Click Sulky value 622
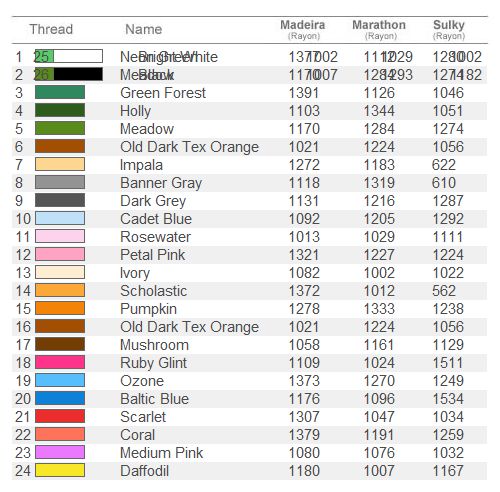 444,165
